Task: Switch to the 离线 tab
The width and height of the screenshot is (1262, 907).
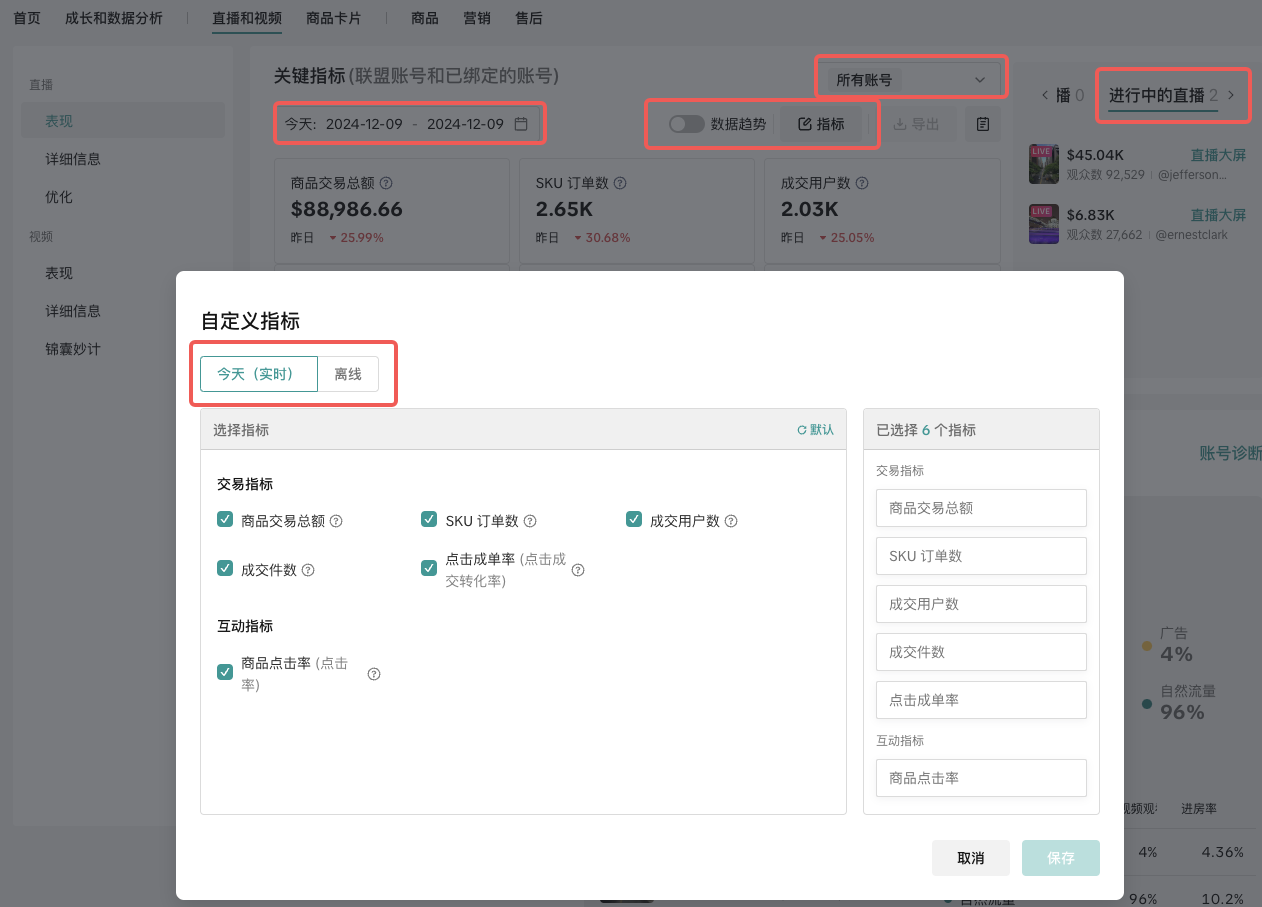Action: [x=348, y=373]
